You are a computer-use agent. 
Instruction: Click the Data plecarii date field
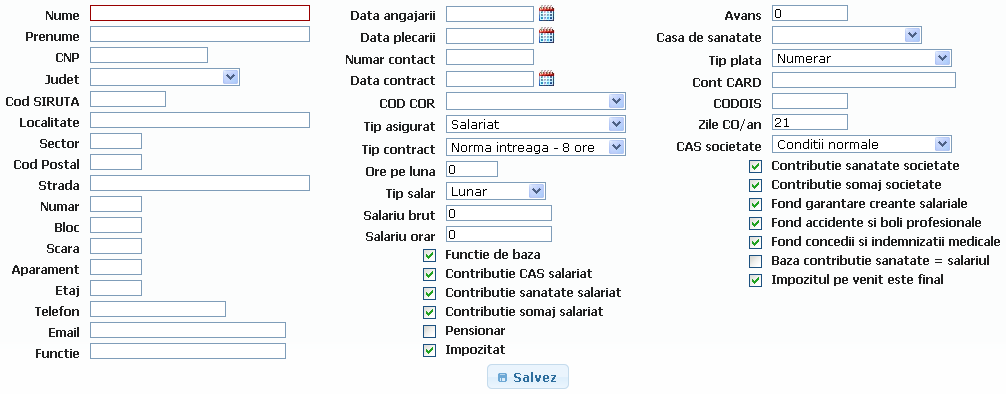[490, 36]
